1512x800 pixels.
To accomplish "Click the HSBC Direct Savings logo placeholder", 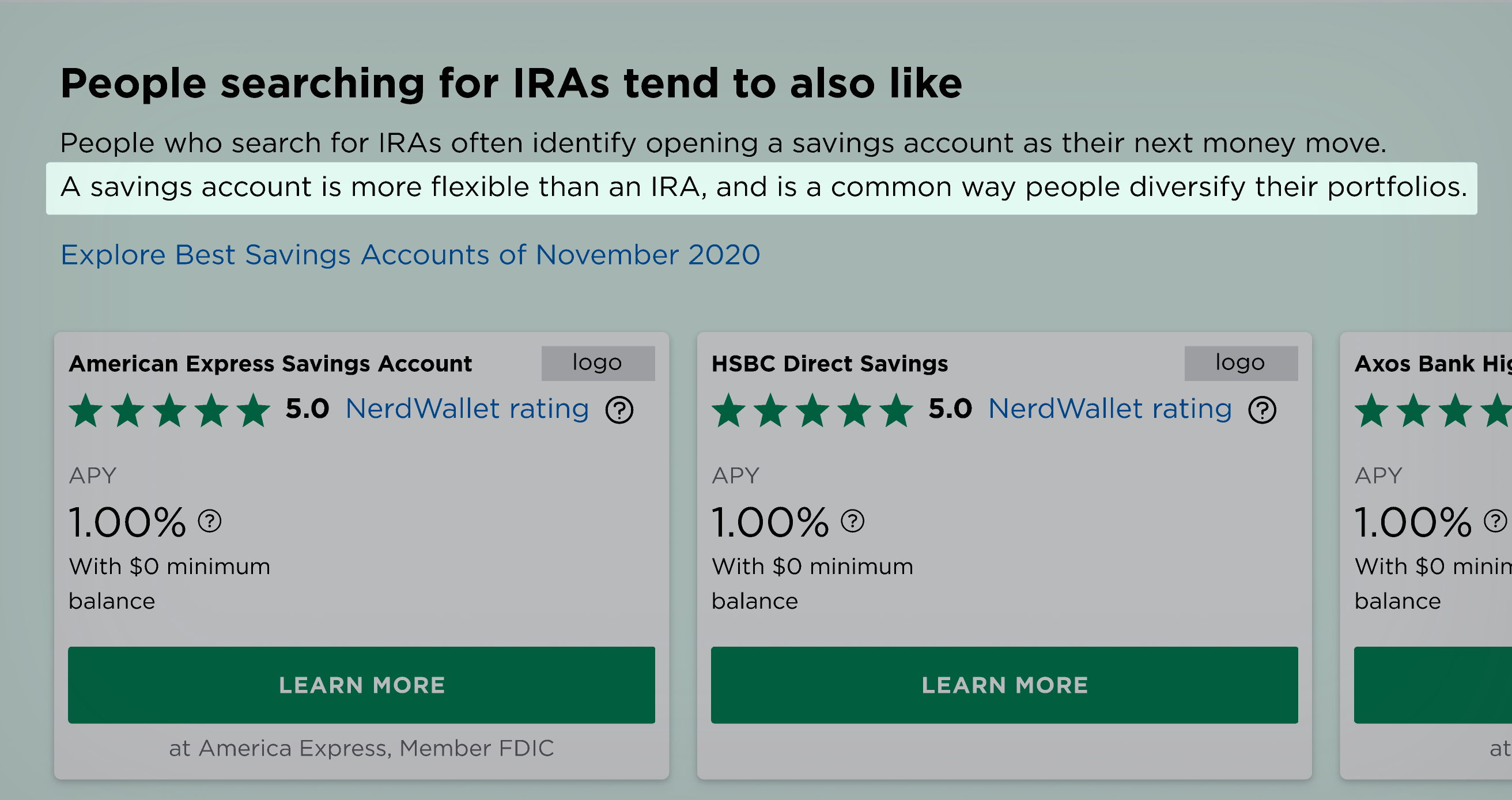I will tap(1241, 363).
